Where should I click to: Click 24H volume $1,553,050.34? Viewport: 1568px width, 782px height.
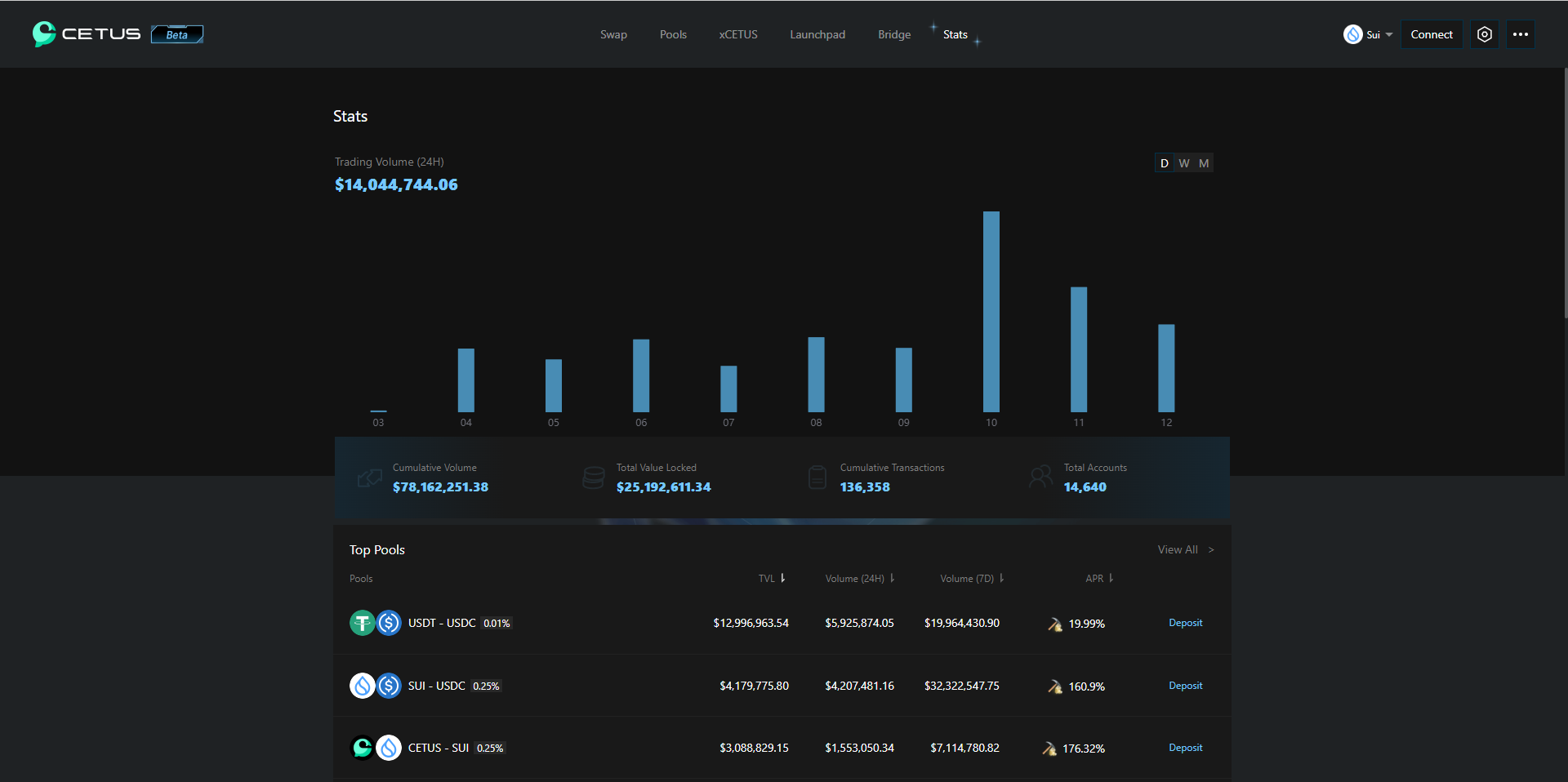click(x=859, y=748)
